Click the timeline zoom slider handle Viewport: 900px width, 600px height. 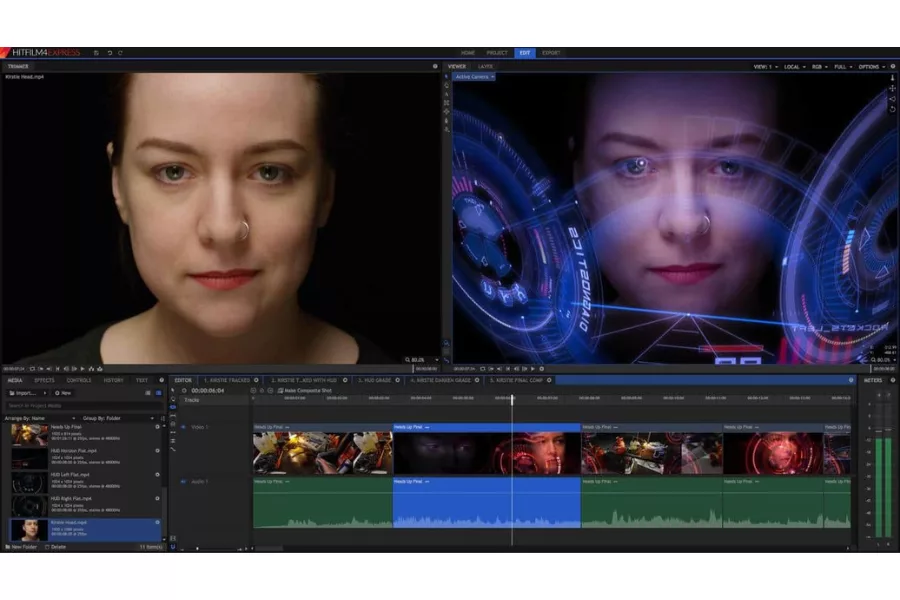point(197,548)
